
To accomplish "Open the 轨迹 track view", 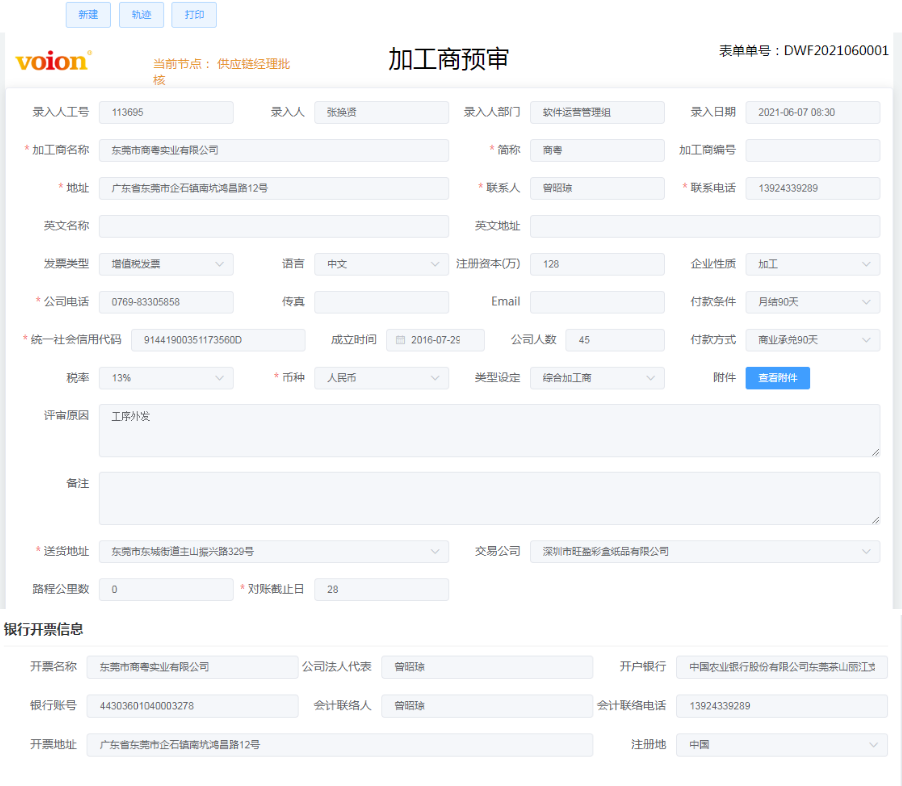I will tap(142, 15).
